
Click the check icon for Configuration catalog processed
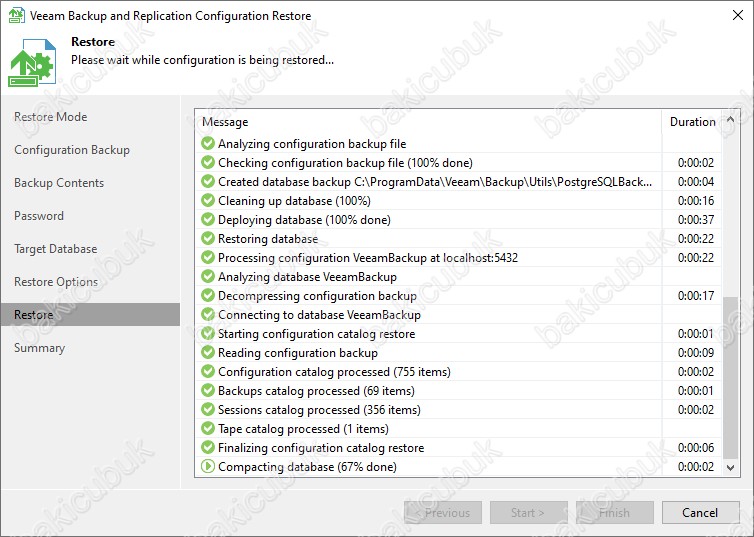(x=208, y=371)
